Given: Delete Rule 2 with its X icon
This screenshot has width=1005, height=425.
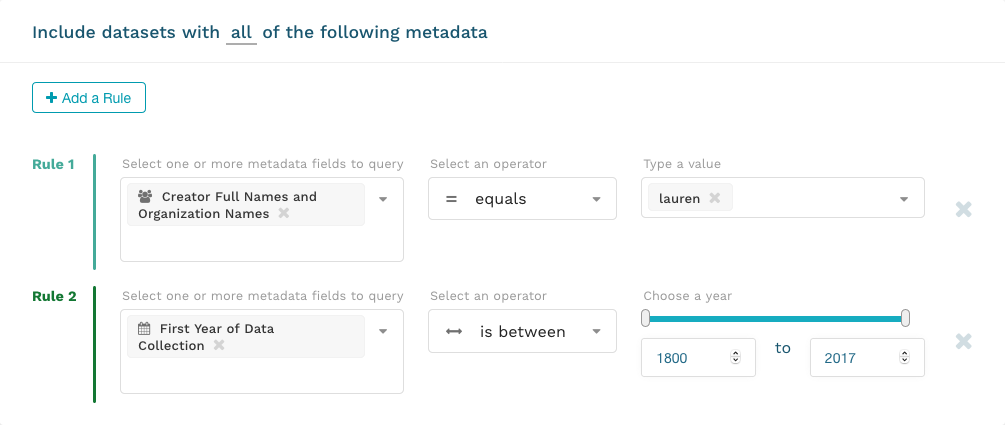Looking at the screenshot, I should pos(963,342).
